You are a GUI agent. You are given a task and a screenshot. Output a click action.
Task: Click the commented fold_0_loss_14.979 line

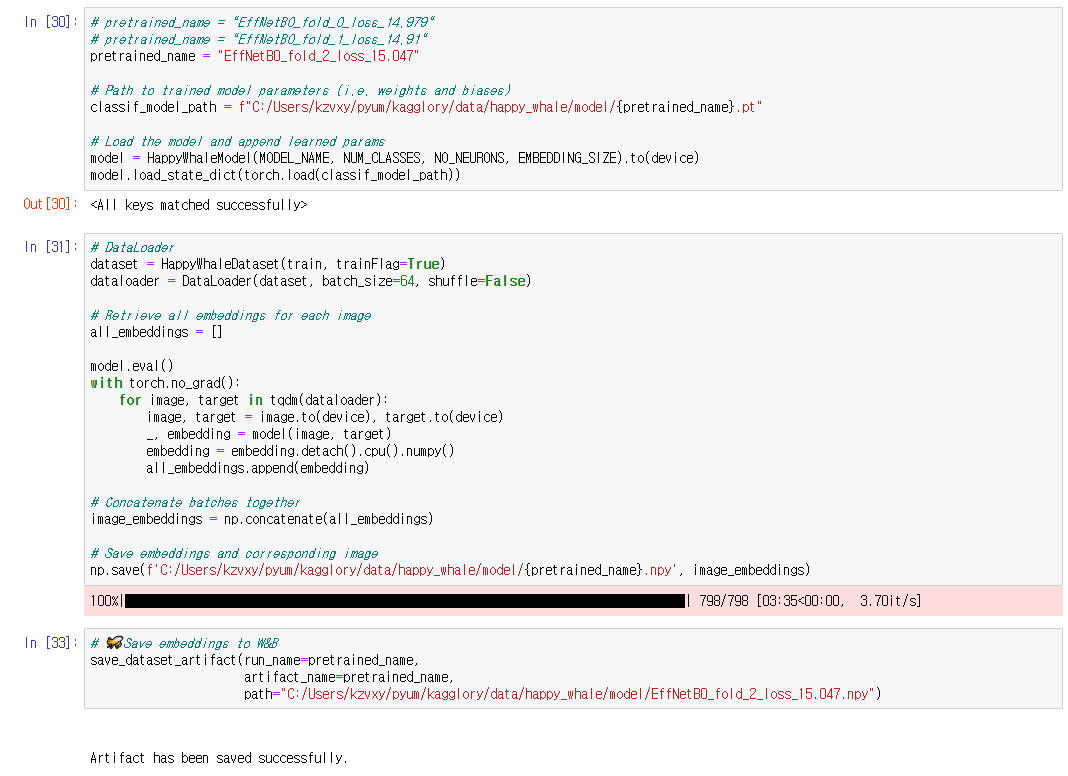point(262,22)
